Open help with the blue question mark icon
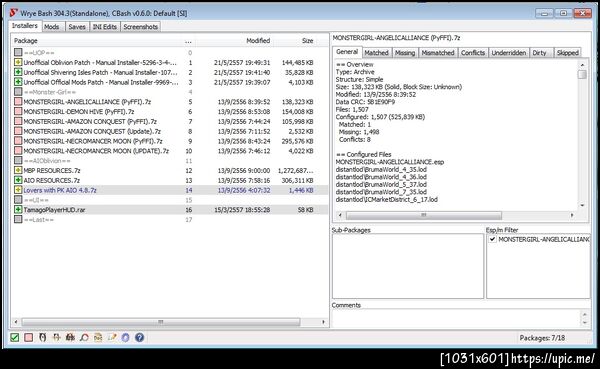 140,337
